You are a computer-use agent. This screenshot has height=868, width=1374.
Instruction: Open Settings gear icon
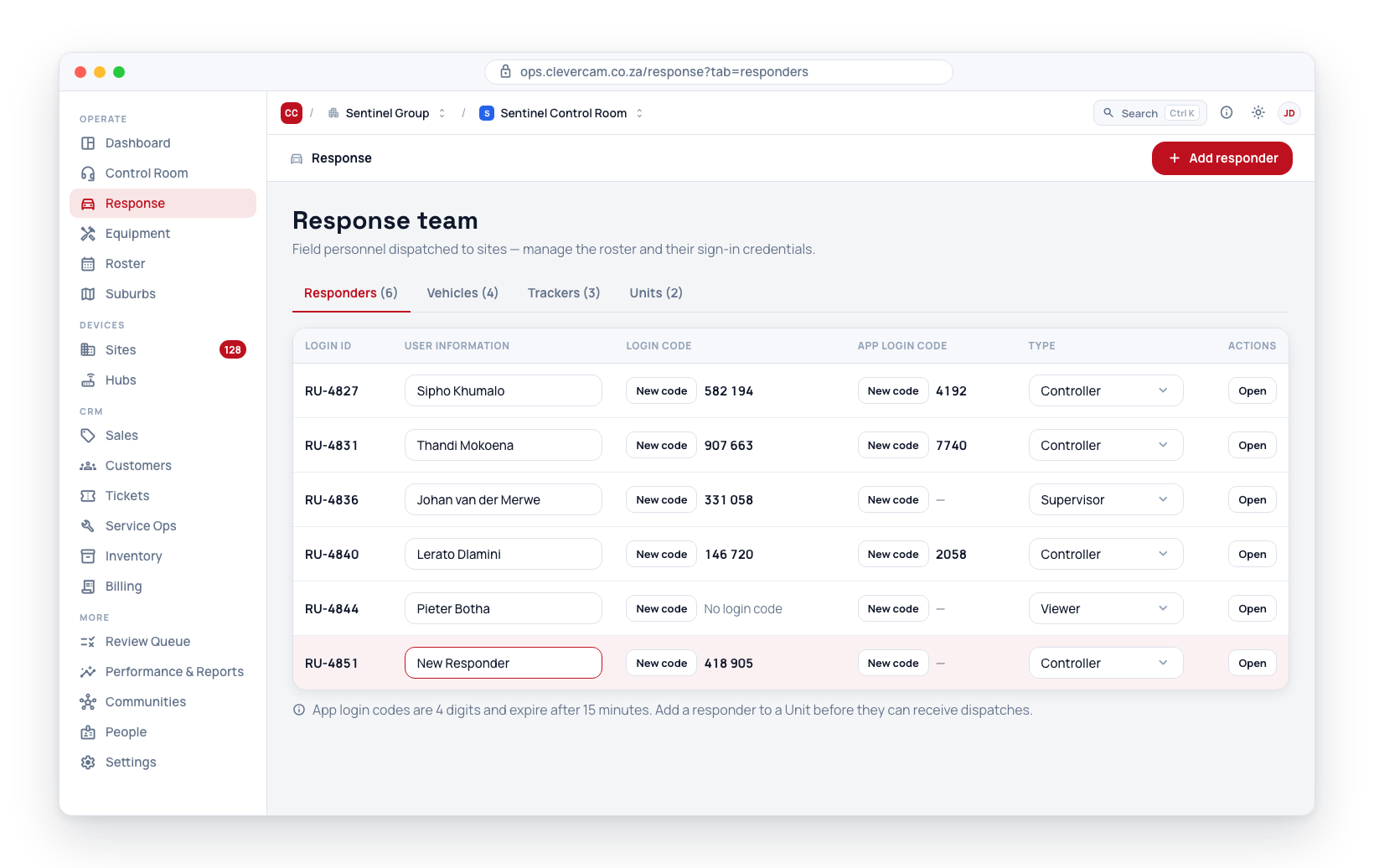(88, 762)
